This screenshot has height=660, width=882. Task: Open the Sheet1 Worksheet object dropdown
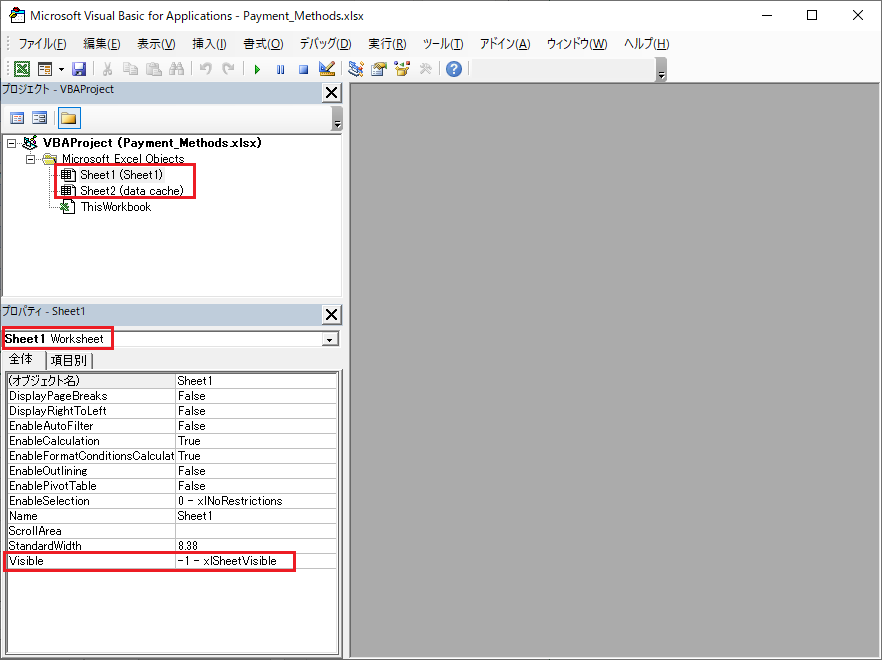click(330, 339)
